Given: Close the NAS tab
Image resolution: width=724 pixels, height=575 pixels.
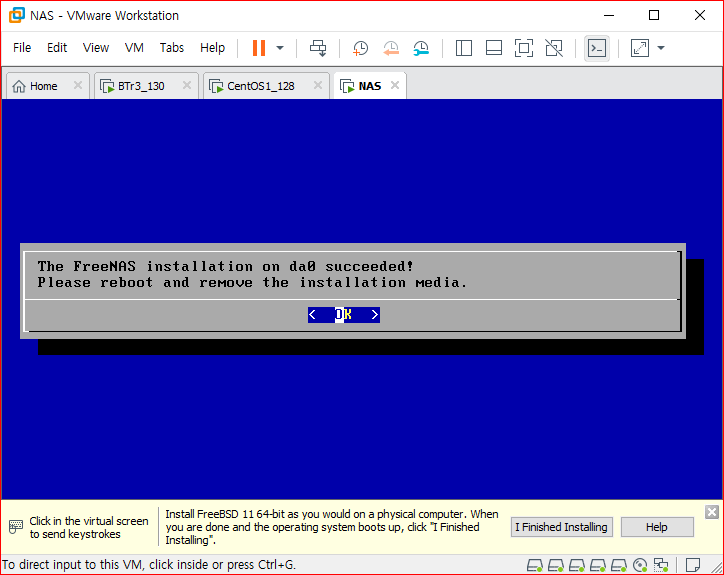Looking at the screenshot, I should [x=394, y=85].
